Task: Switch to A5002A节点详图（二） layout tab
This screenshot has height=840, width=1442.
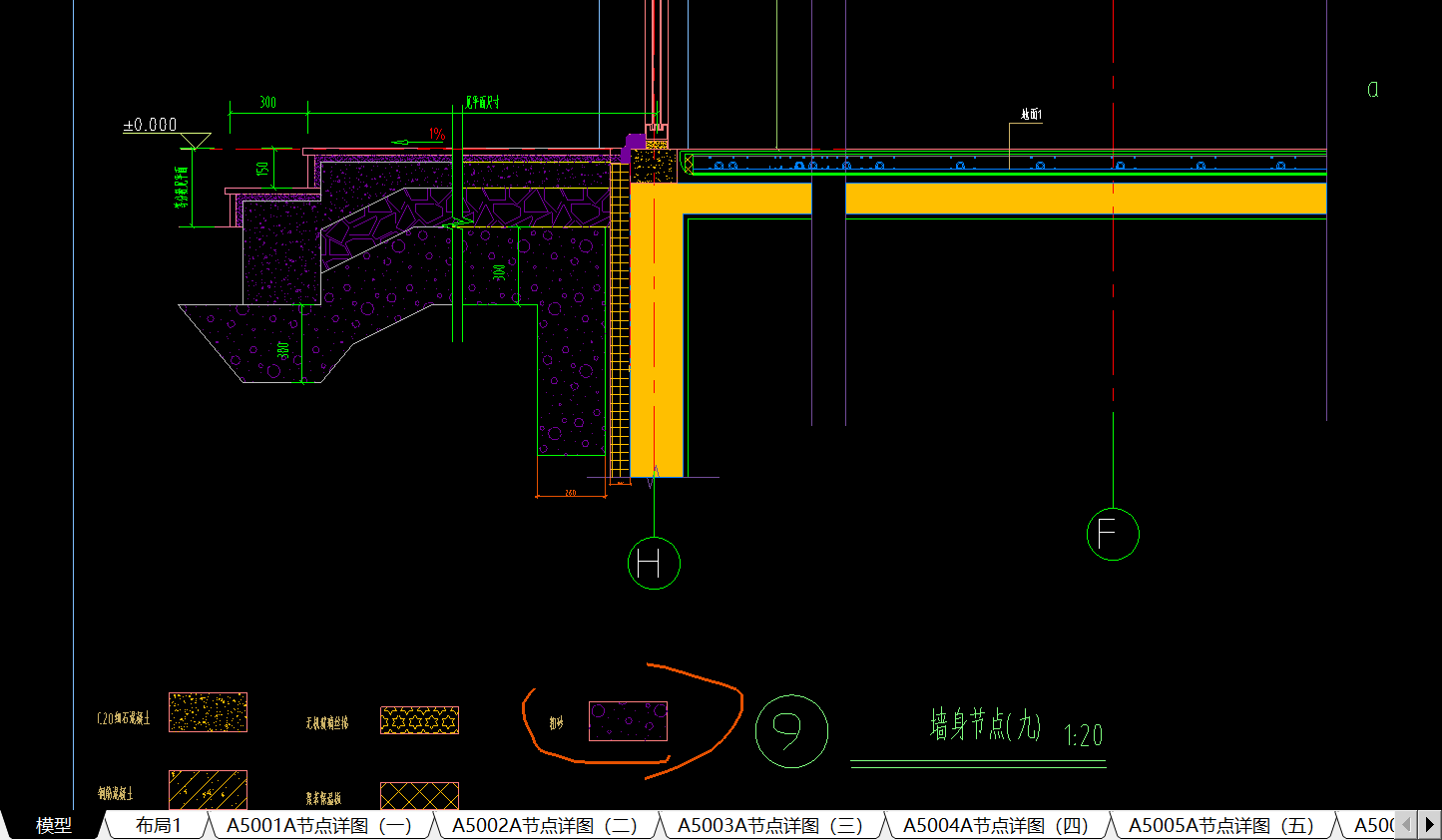Action: [x=545, y=825]
